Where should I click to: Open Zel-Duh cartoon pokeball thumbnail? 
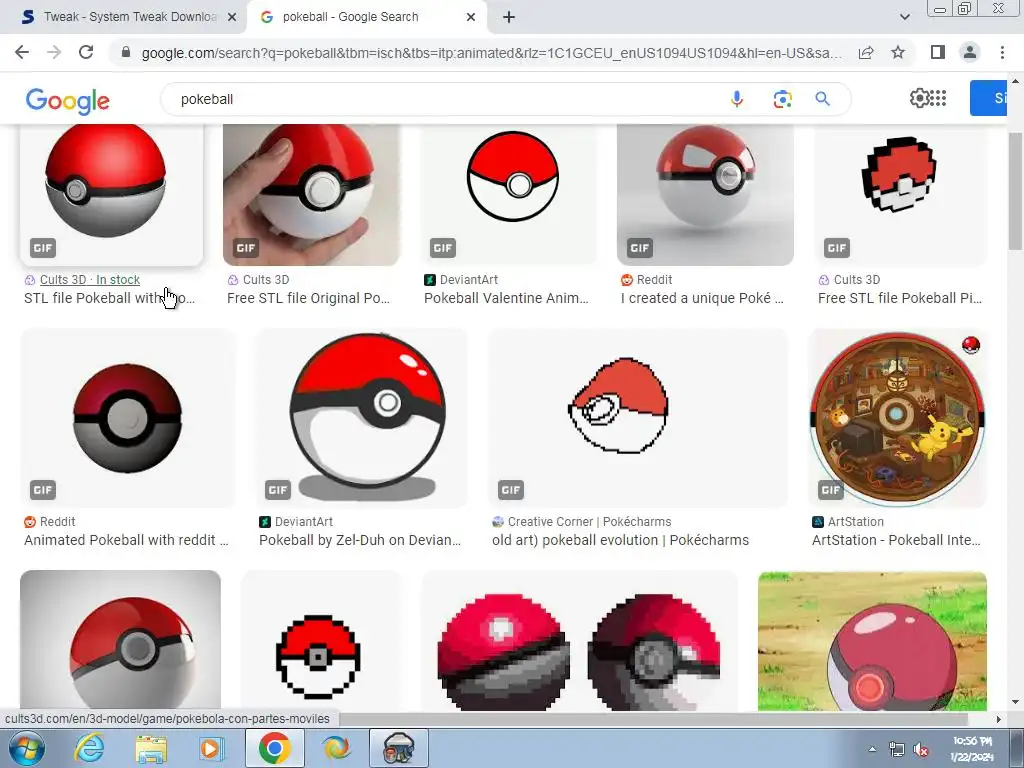click(x=361, y=418)
